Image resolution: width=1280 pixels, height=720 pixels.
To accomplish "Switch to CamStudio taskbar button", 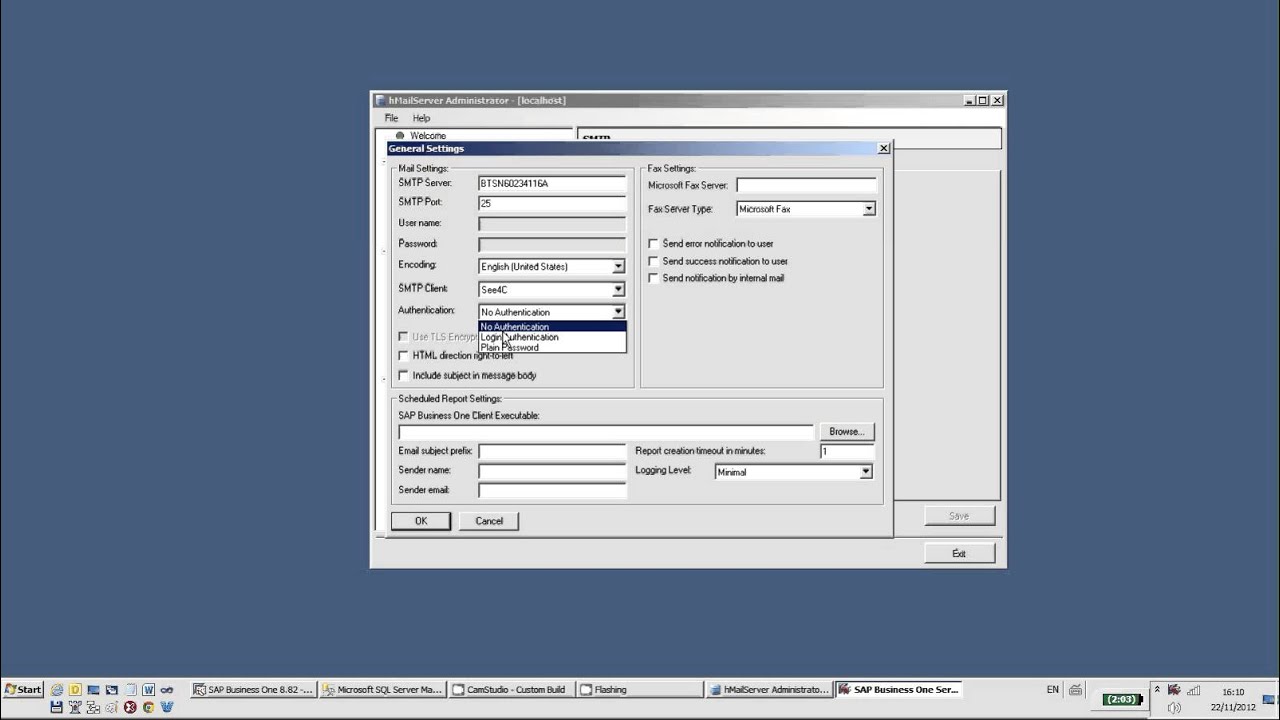I will [x=511, y=689].
